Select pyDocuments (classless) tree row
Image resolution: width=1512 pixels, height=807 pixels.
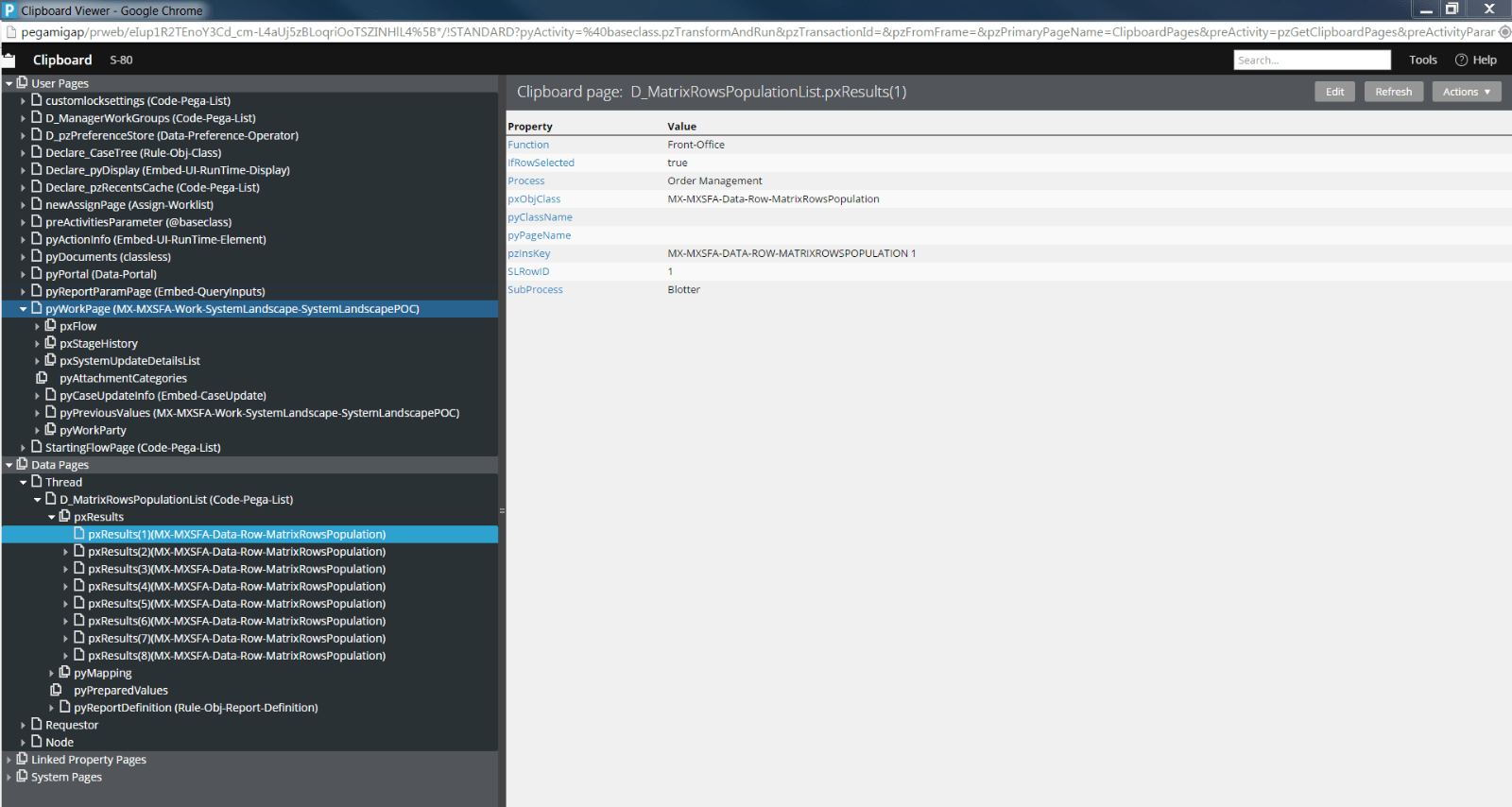pos(249,256)
